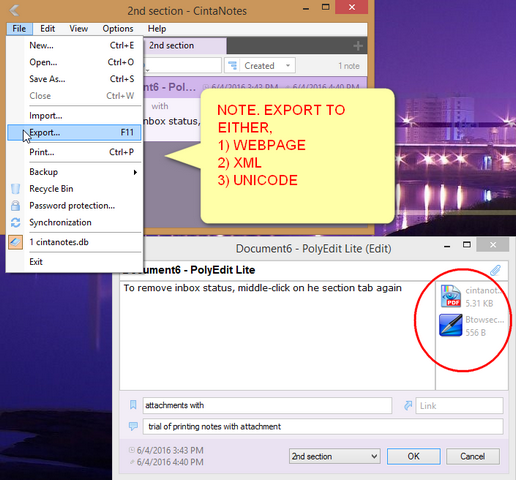
Task: Click the back arrow in CintaNotes title bar
Action: 15,10
